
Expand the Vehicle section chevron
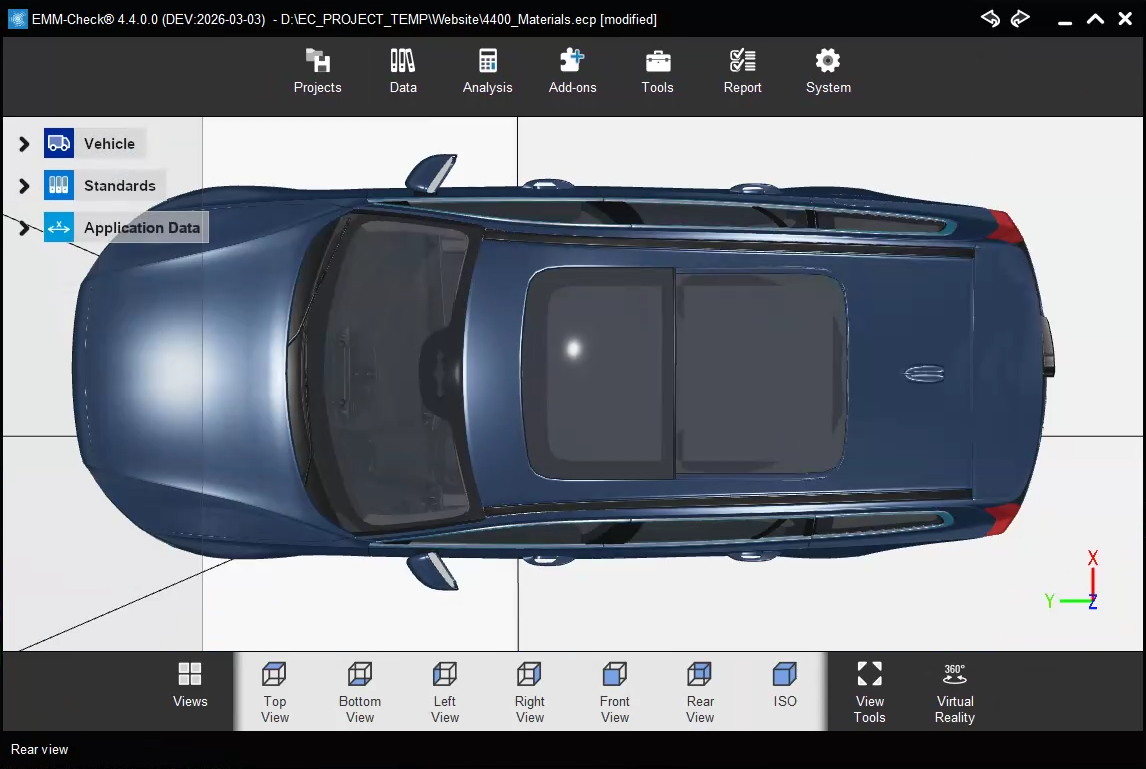(22, 143)
